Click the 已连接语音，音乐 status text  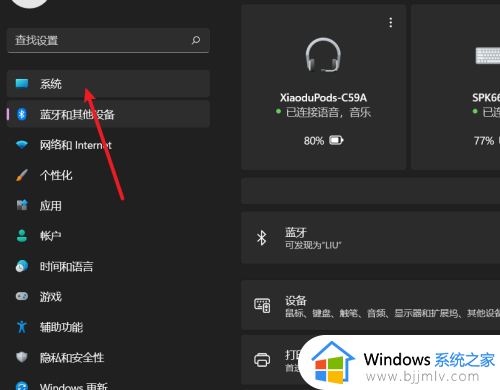pyautogui.click(x=328, y=112)
